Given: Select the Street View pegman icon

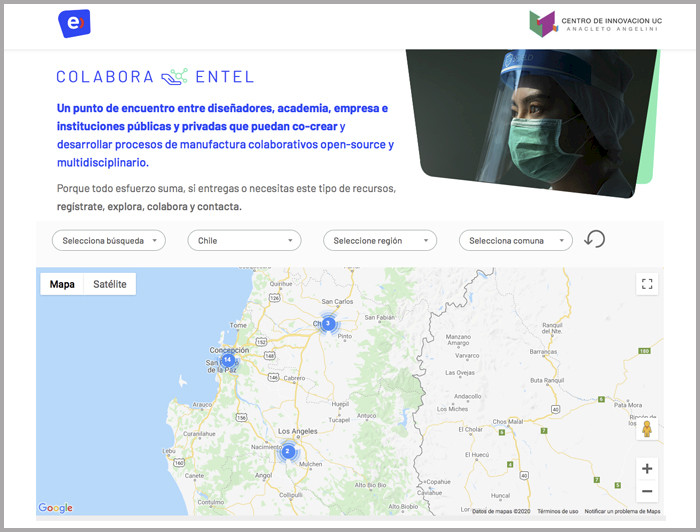Looking at the screenshot, I should [x=647, y=430].
